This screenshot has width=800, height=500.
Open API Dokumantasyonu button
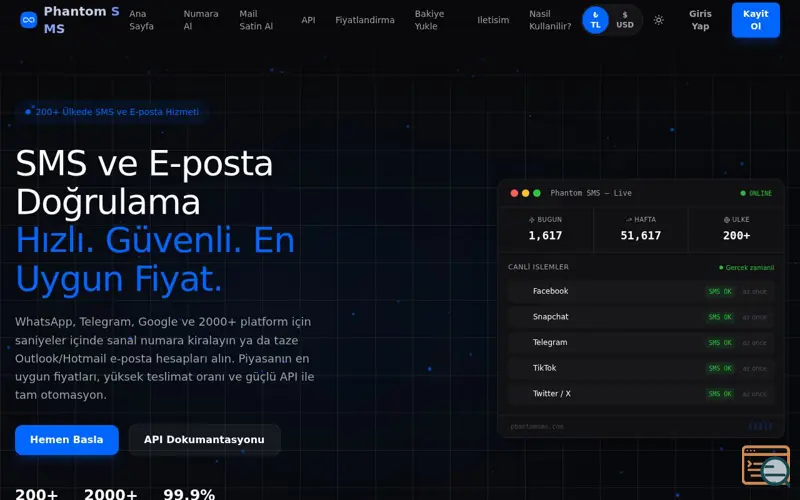[204, 440]
